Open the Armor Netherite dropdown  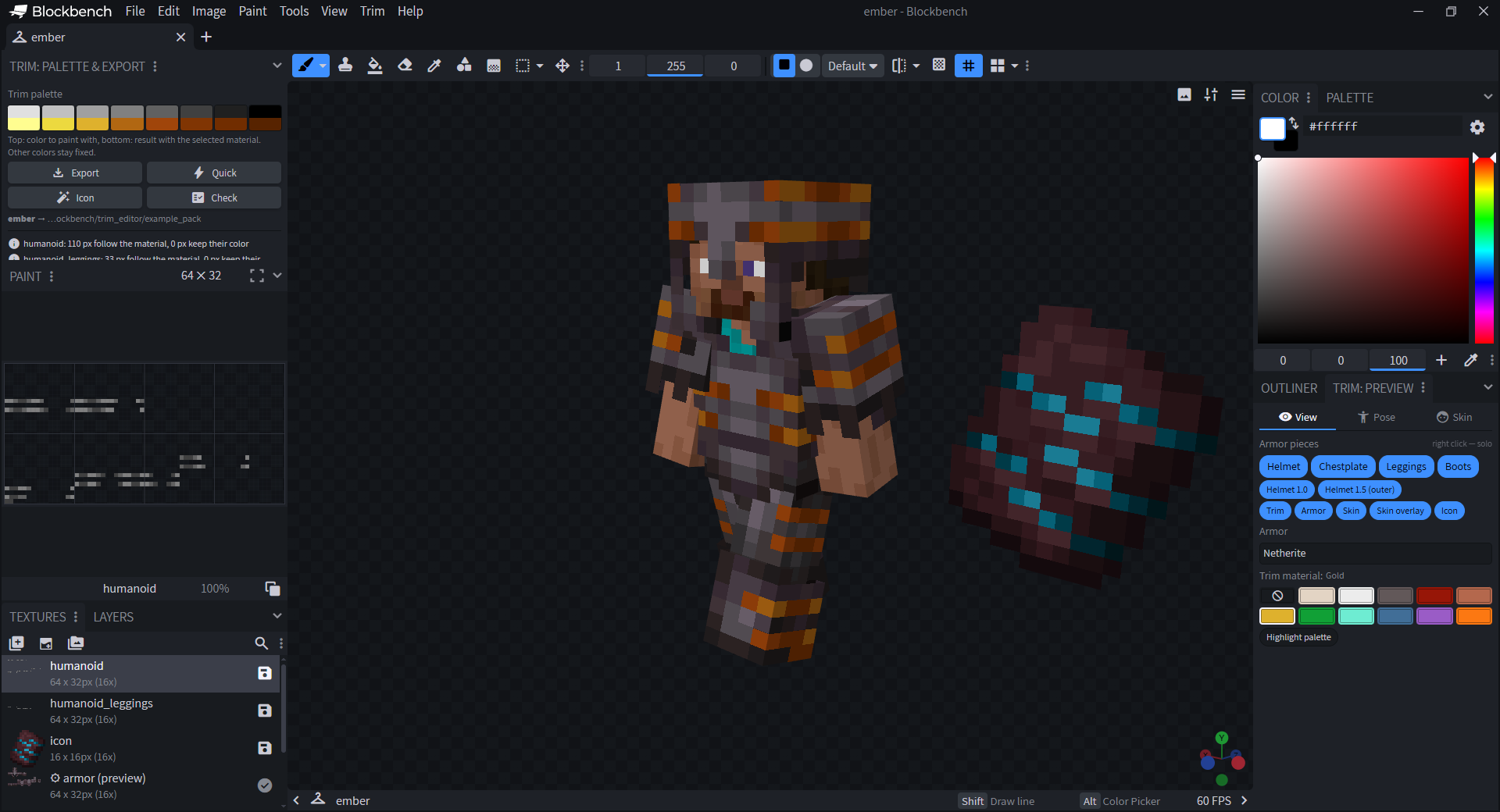1375,554
